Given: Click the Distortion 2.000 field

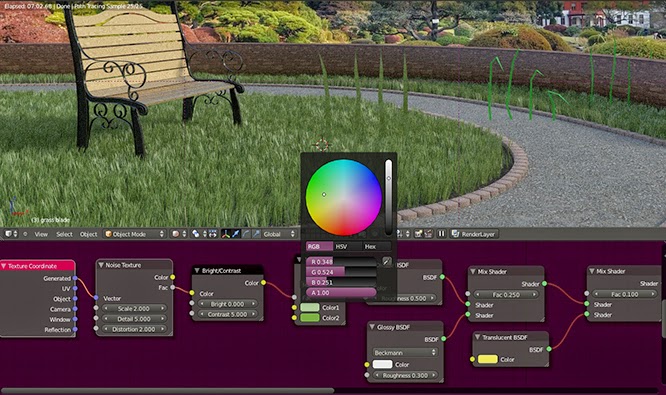Looking at the screenshot, I should tap(134, 329).
